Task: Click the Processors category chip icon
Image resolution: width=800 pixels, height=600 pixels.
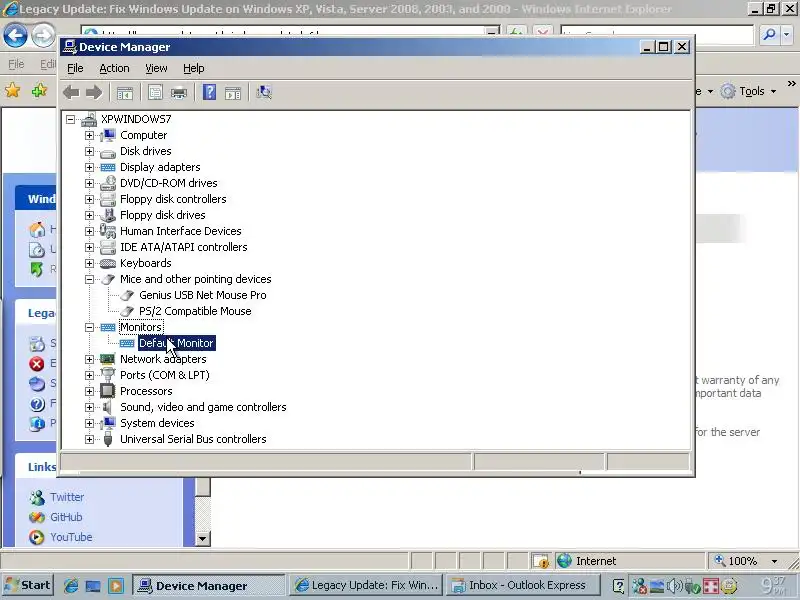Action: [107, 391]
